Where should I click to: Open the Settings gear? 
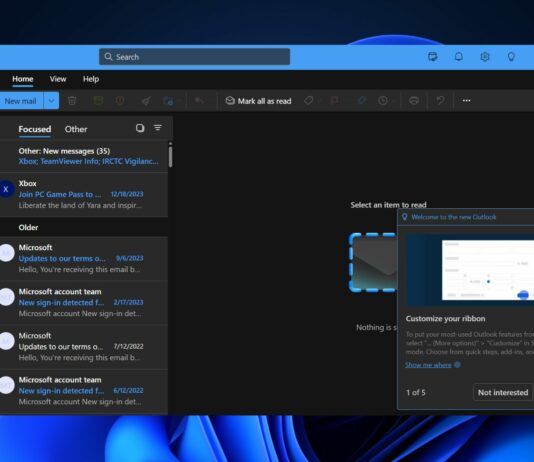click(485, 57)
